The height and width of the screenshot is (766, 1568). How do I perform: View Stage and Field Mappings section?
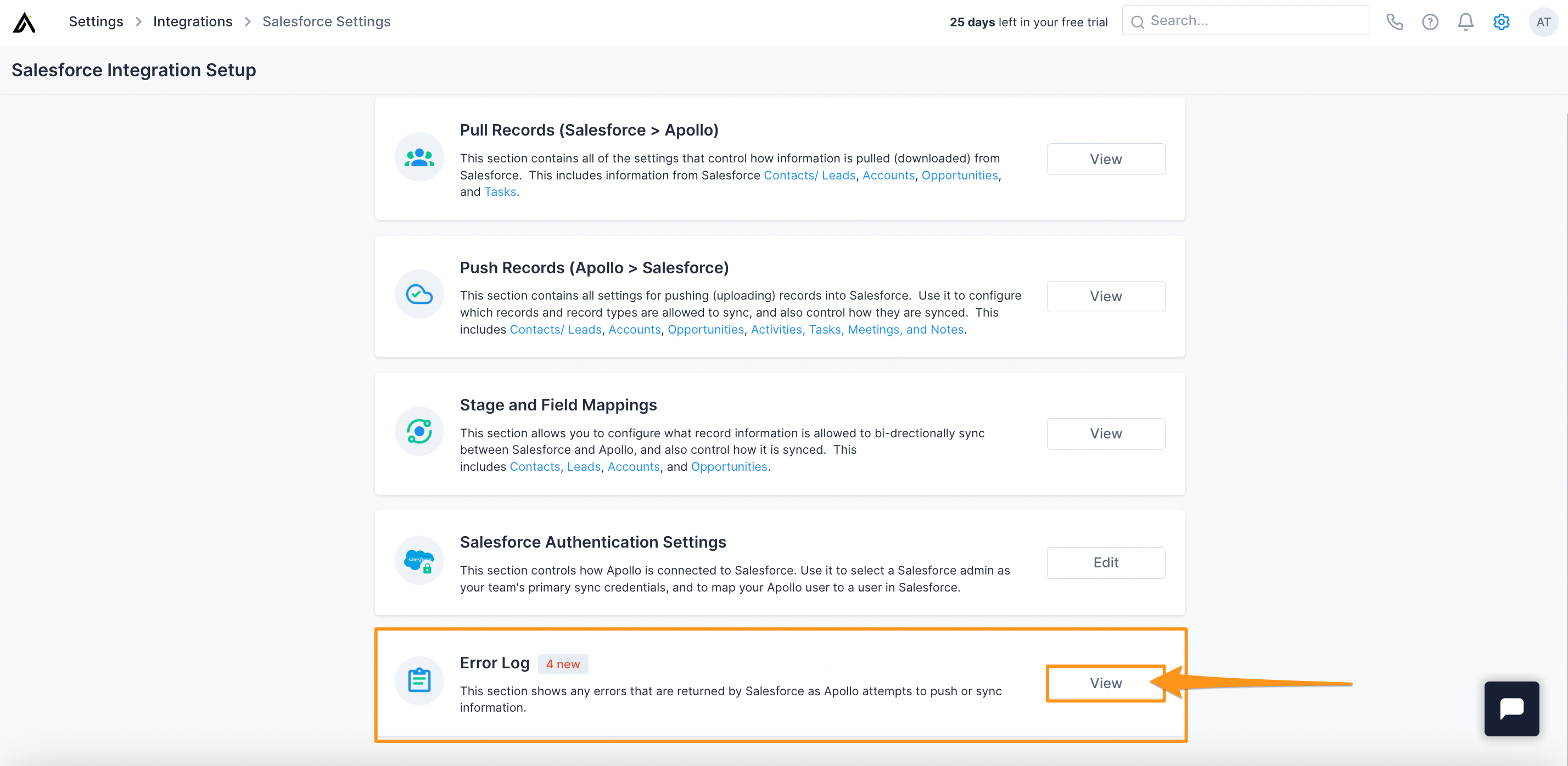1106,434
